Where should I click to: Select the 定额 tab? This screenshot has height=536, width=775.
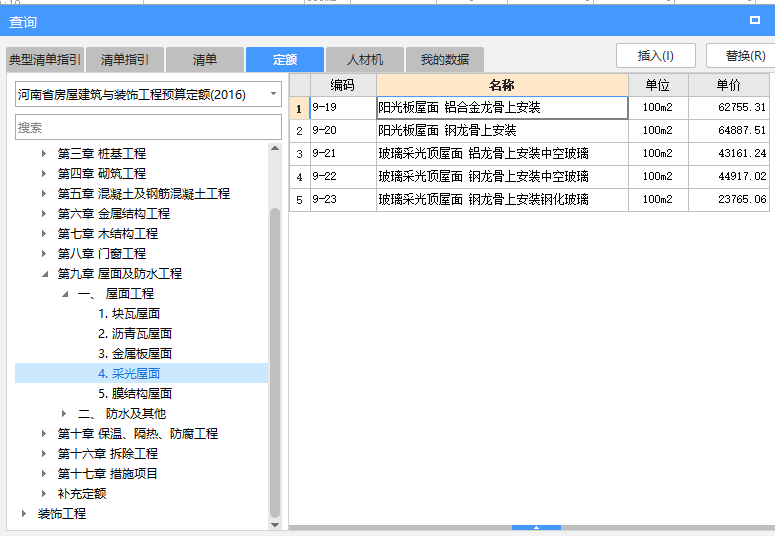285,60
